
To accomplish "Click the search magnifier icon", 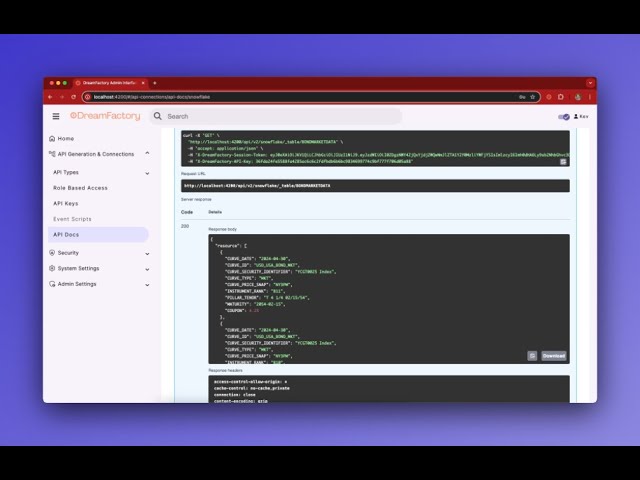I will tap(158, 116).
